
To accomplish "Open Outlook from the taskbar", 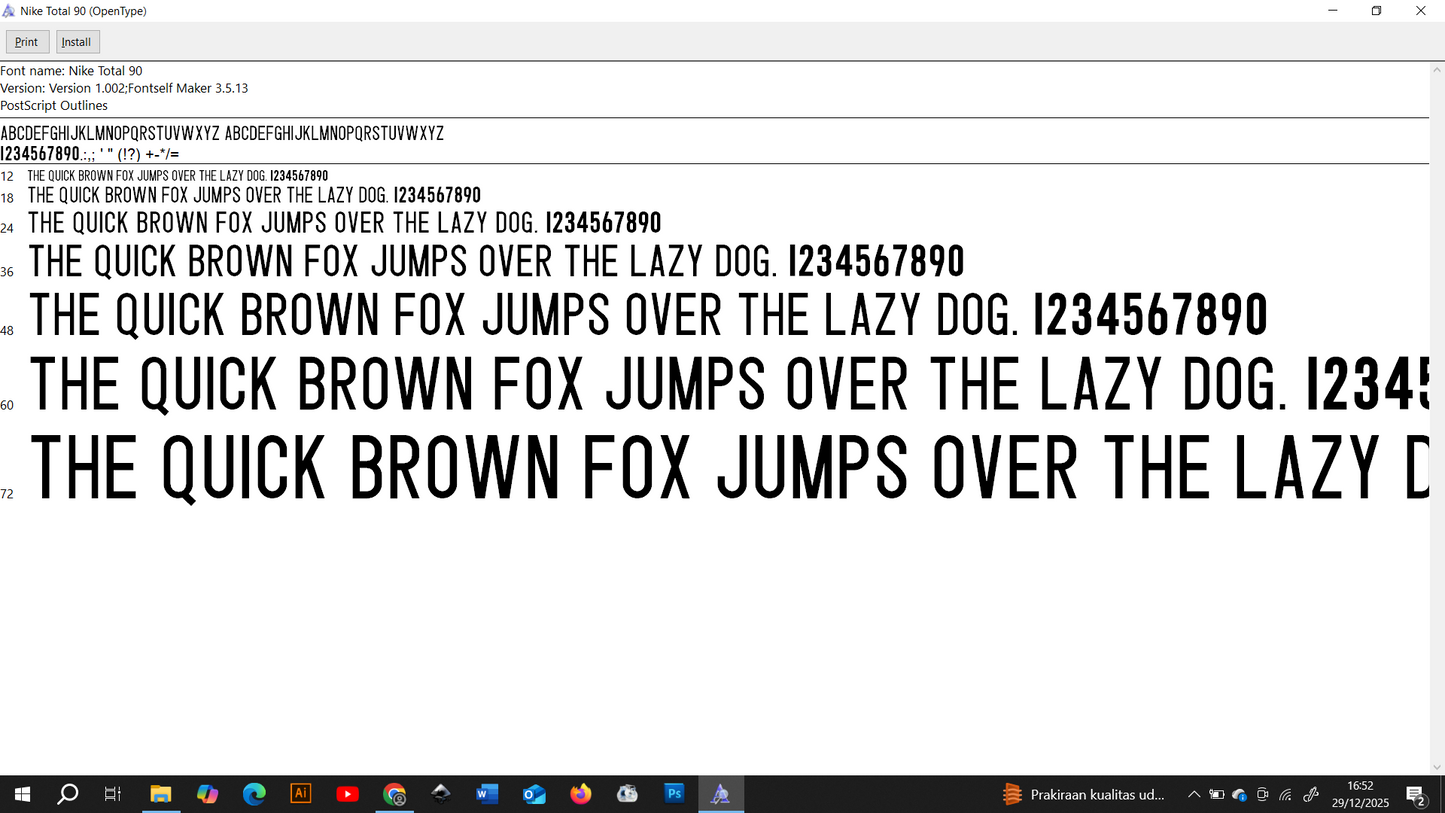I will coord(535,795).
